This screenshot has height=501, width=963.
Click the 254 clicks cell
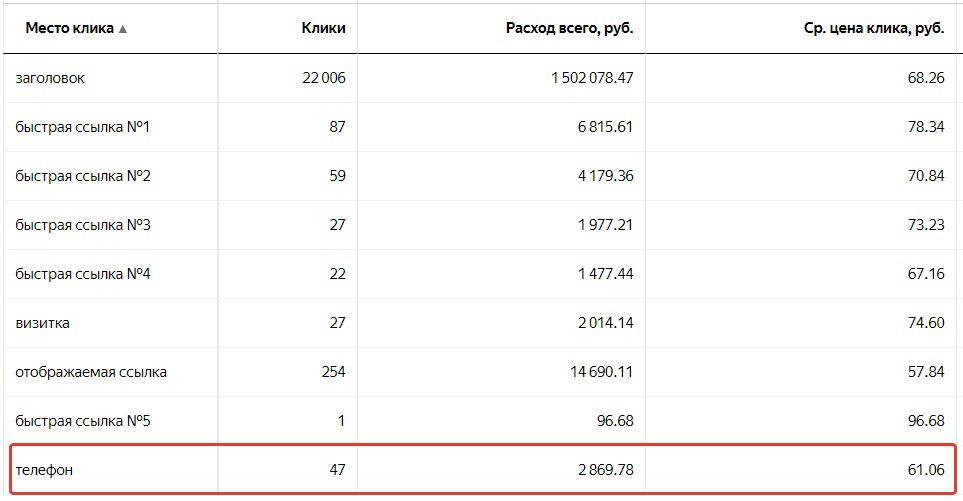pyautogui.click(x=333, y=372)
